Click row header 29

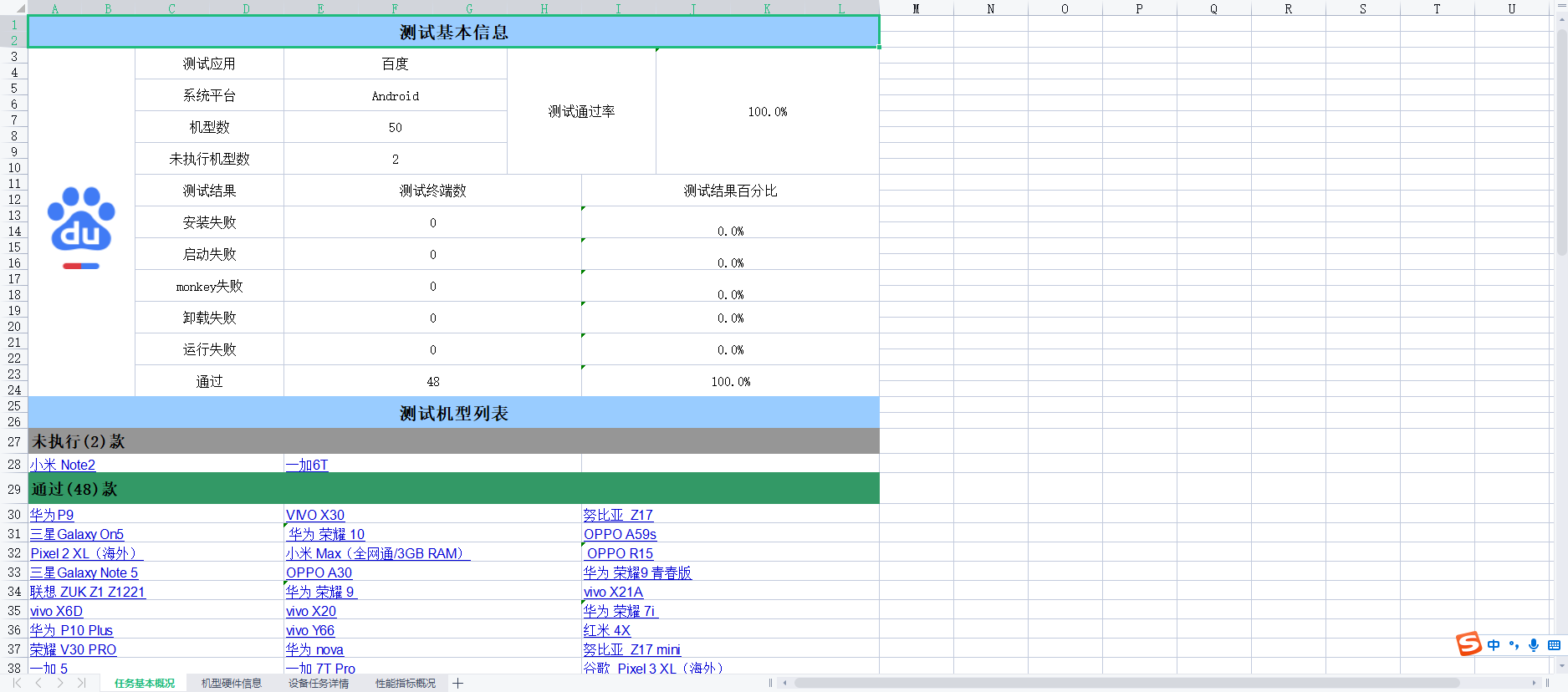(x=14, y=489)
